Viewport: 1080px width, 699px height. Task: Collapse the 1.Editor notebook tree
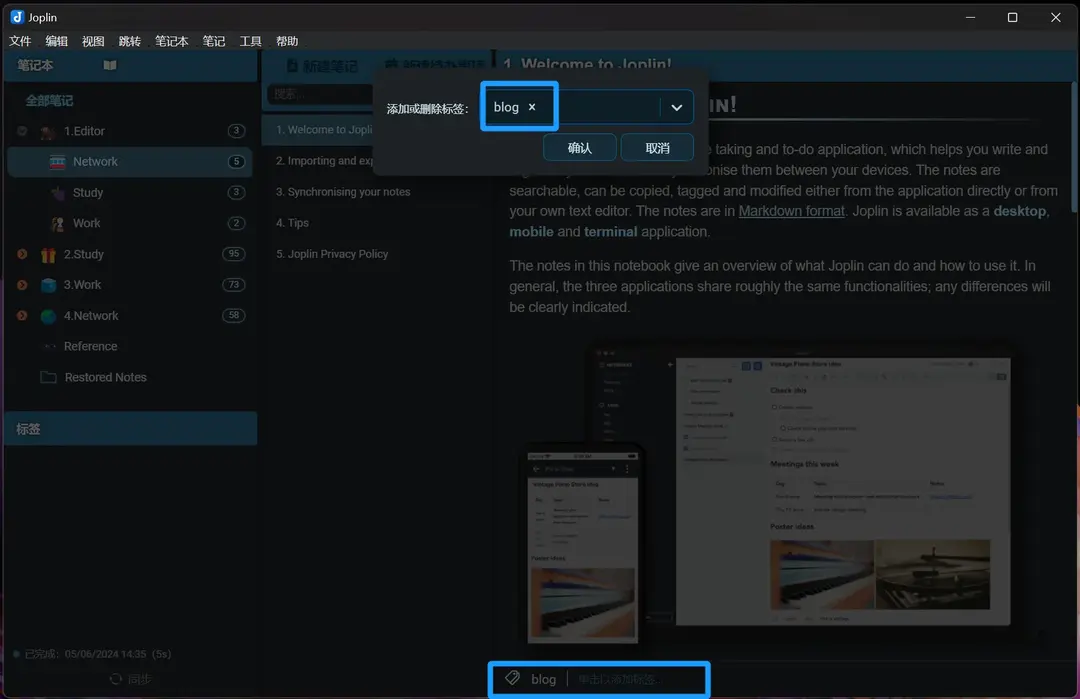tap(21, 131)
